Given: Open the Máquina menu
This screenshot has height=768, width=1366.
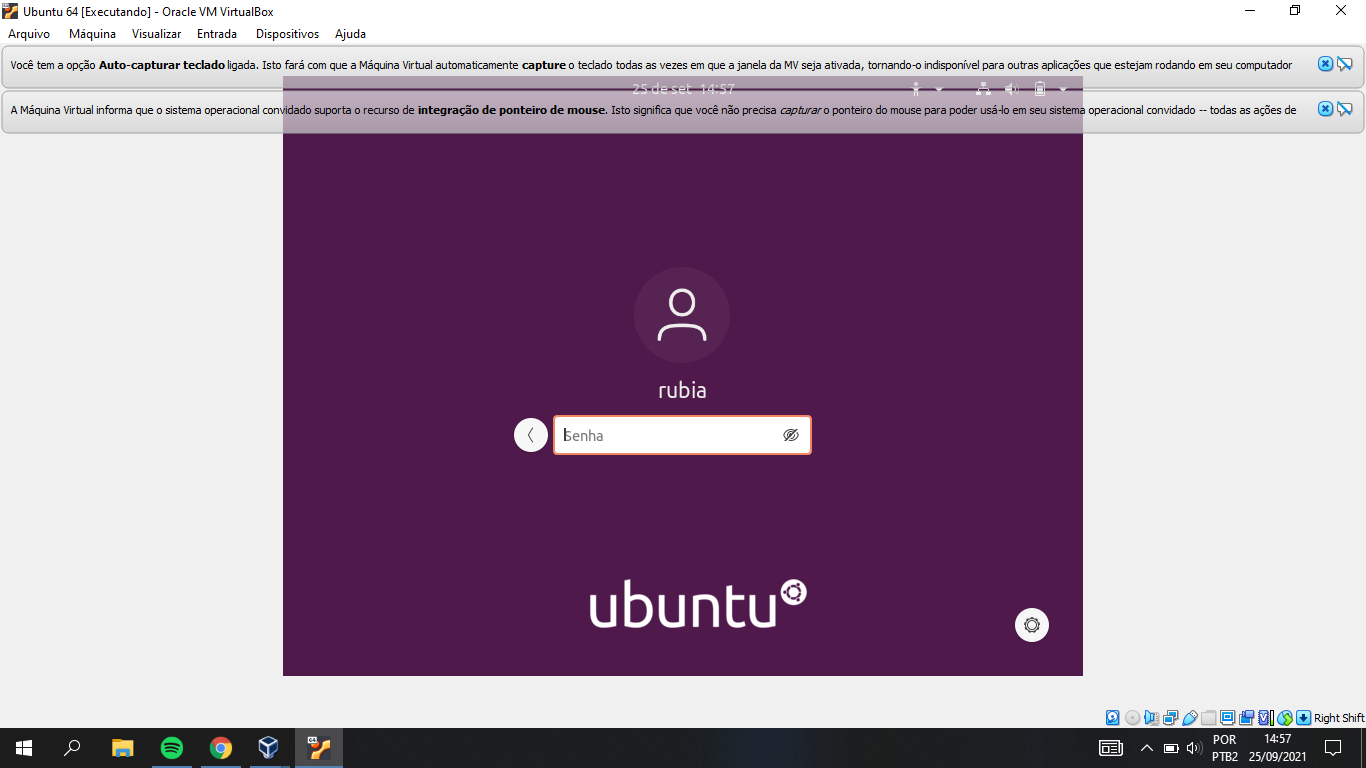Looking at the screenshot, I should 92,34.
